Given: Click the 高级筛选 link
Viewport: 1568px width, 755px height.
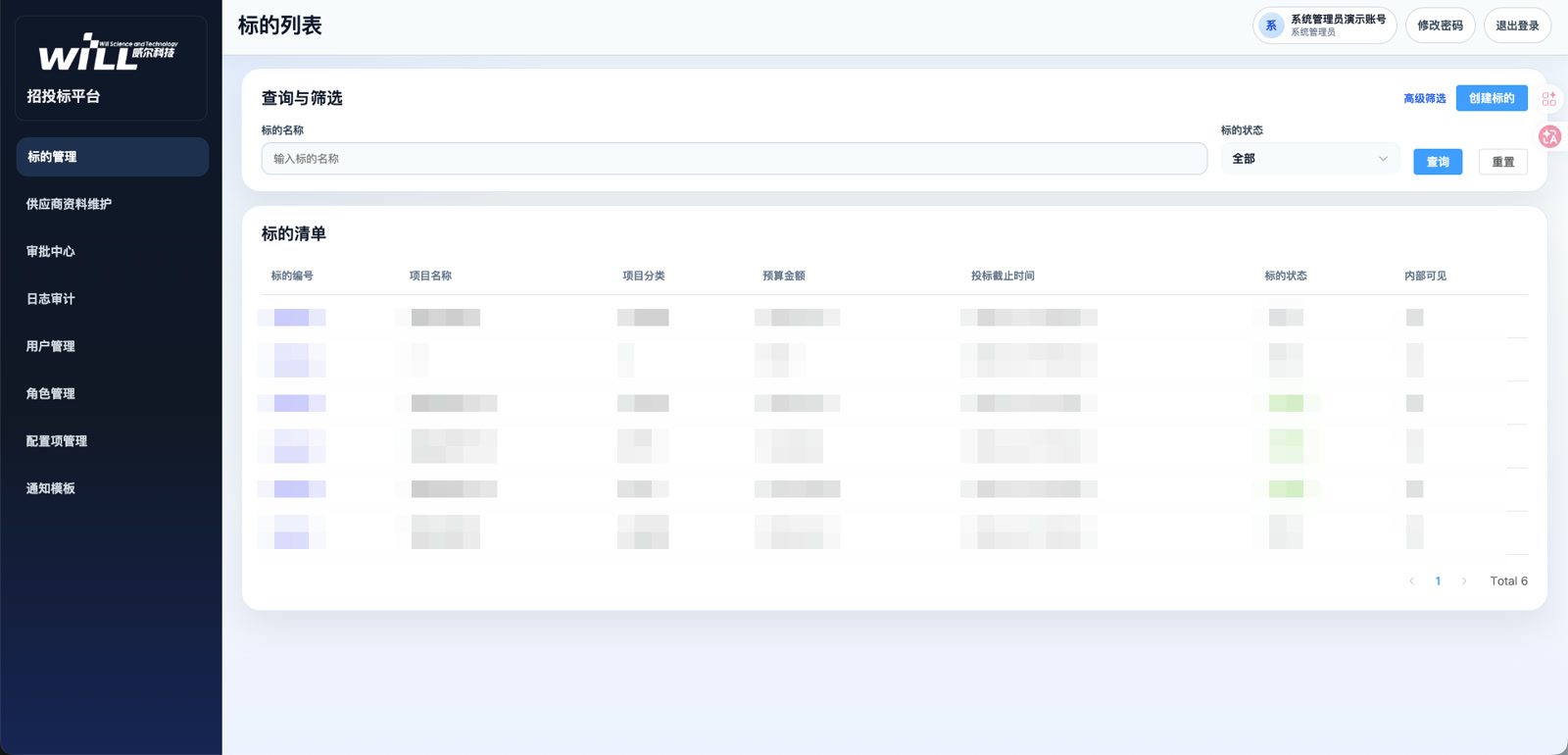Looking at the screenshot, I should pyautogui.click(x=1425, y=99).
